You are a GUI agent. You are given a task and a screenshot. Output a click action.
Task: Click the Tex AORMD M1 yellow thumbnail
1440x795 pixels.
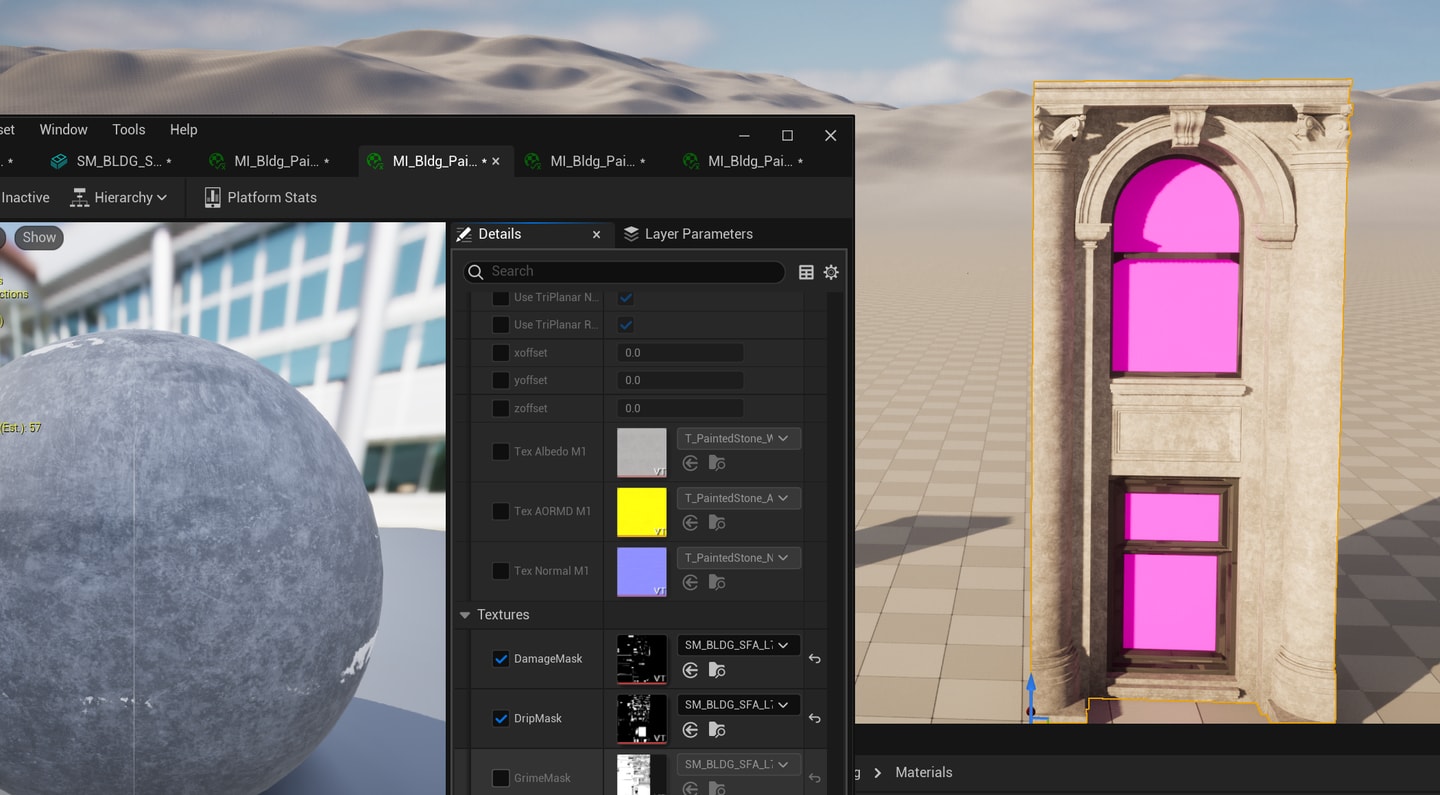tap(642, 512)
